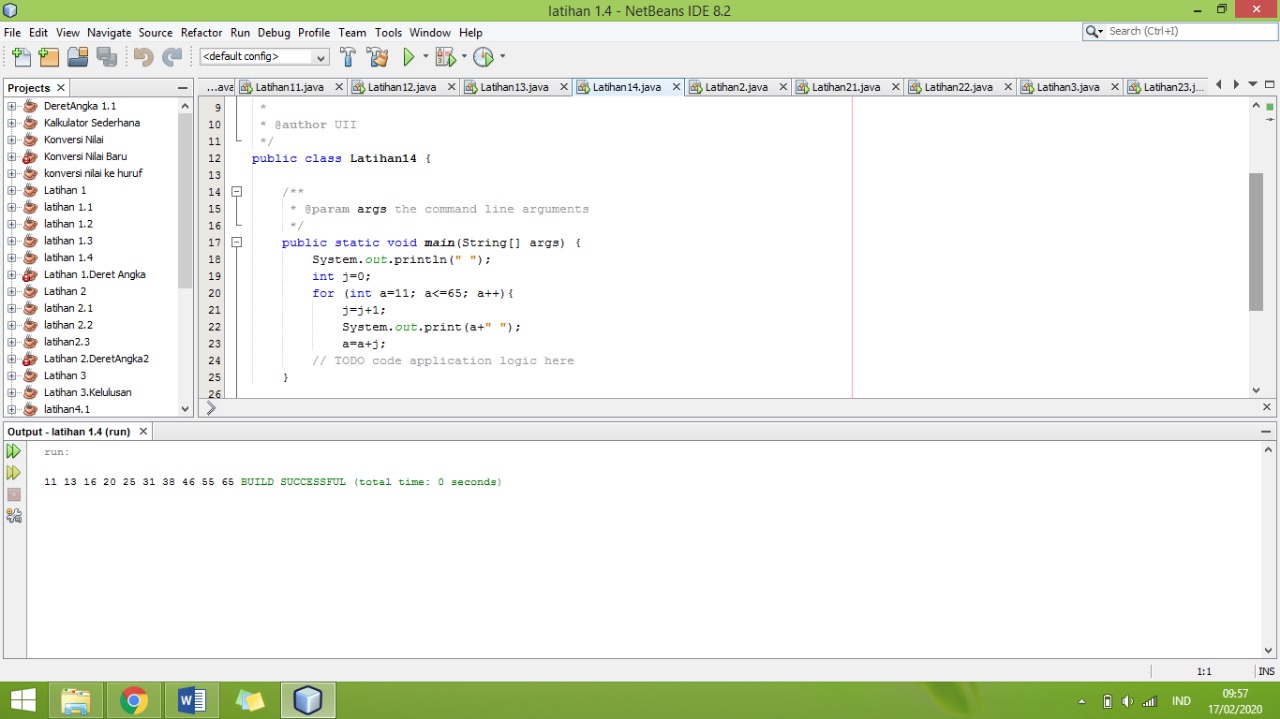Select Latihan 3.Kelulusan project
The height and width of the screenshot is (719, 1280).
click(87, 392)
